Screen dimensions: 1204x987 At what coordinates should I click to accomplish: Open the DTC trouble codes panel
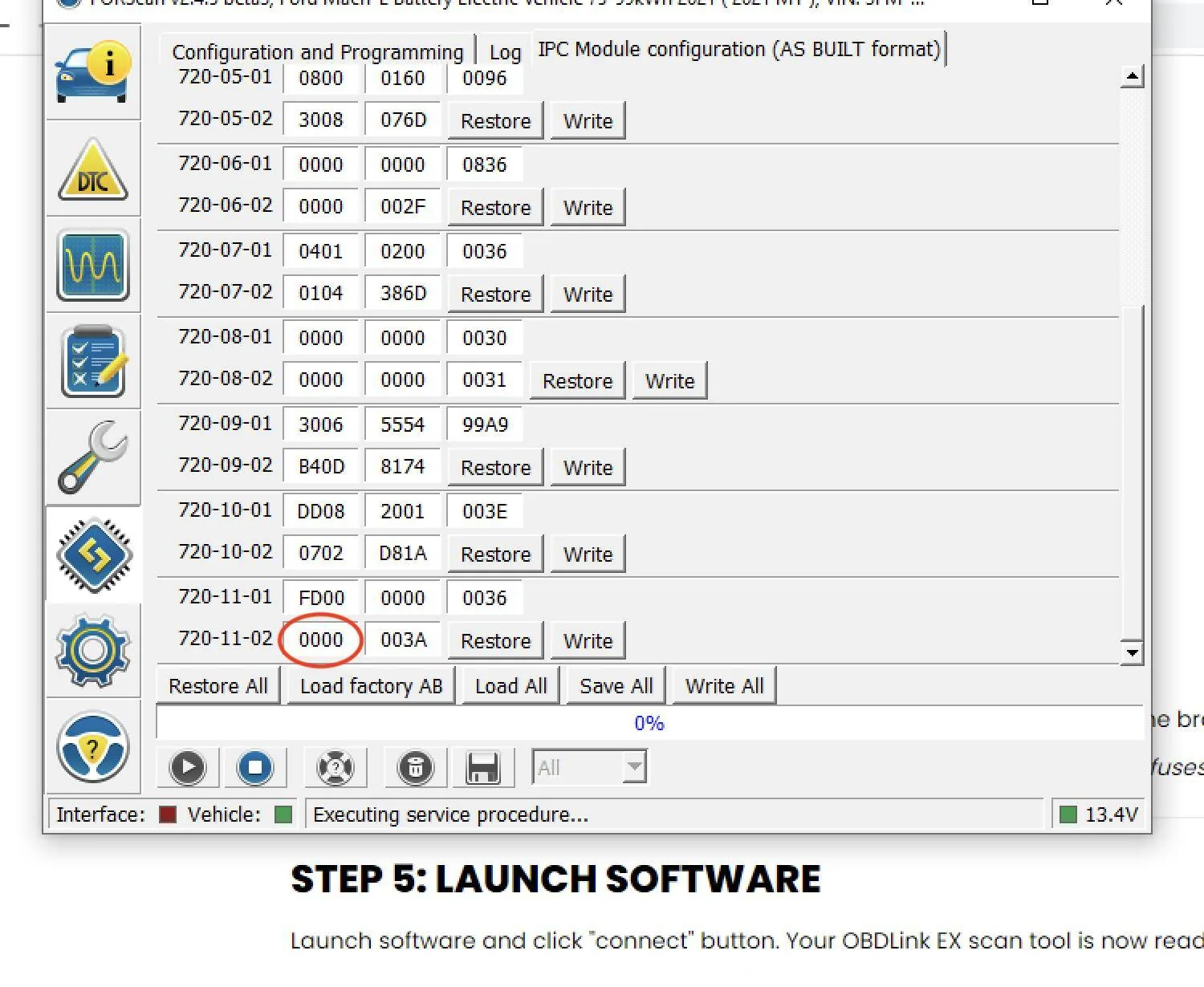click(93, 169)
